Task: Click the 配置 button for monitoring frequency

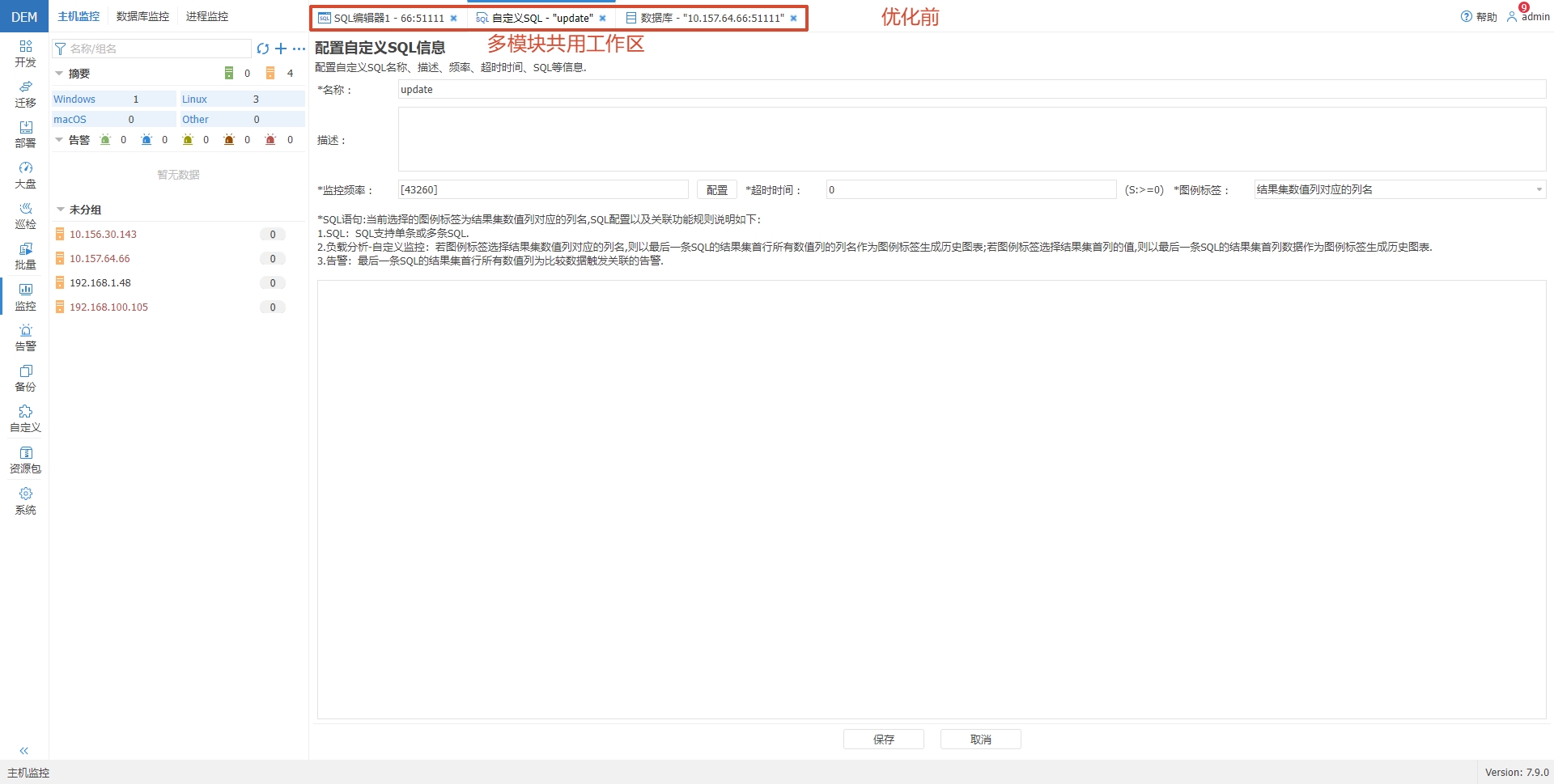Action: tap(716, 190)
